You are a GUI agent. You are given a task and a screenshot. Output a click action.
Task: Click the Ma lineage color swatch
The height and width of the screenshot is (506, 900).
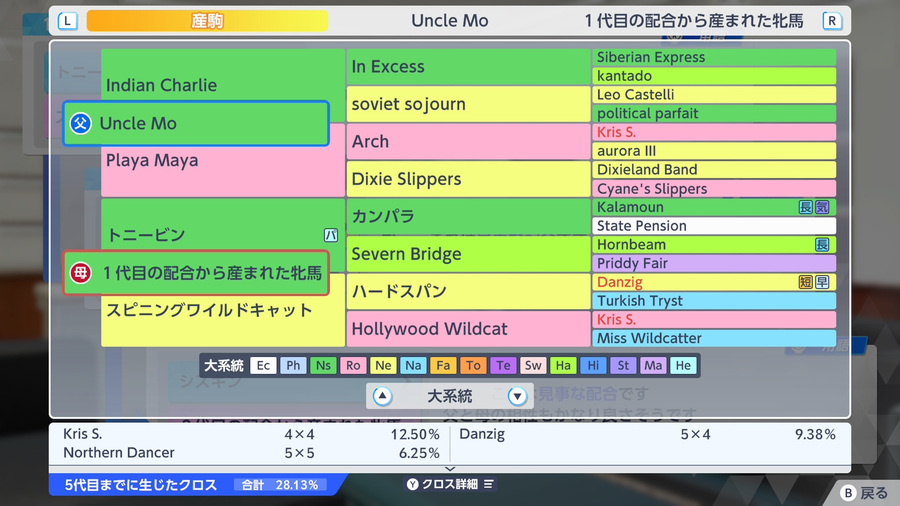[x=653, y=365]
